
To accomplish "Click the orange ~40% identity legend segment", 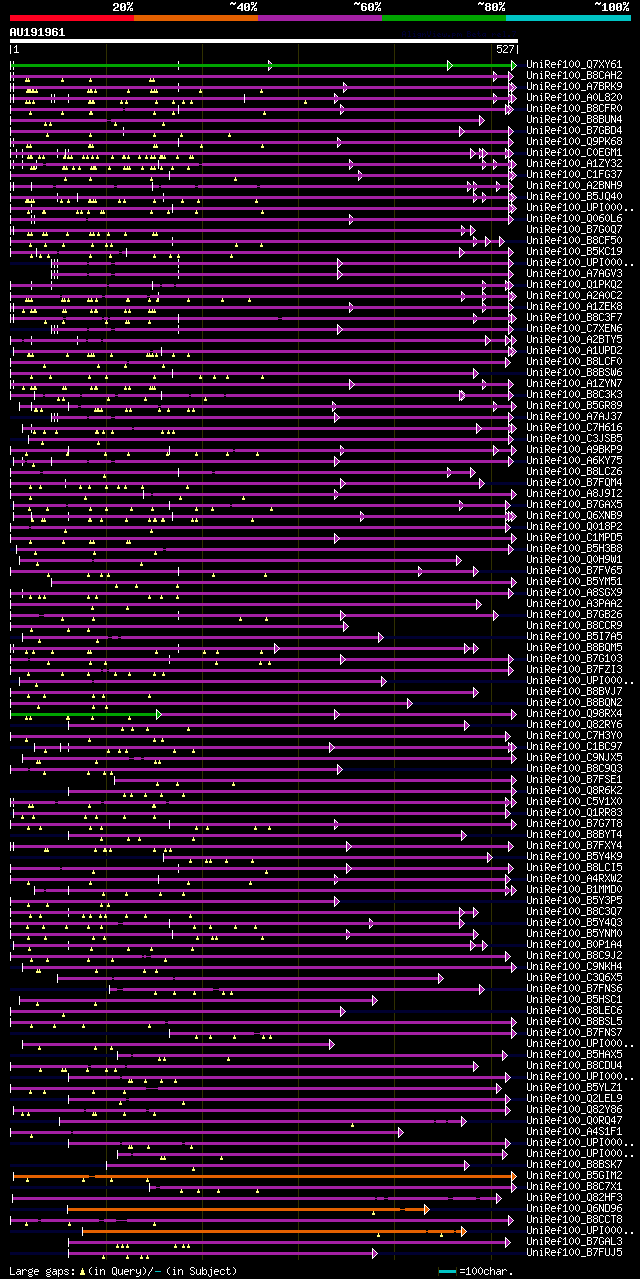I will [196, 18].
